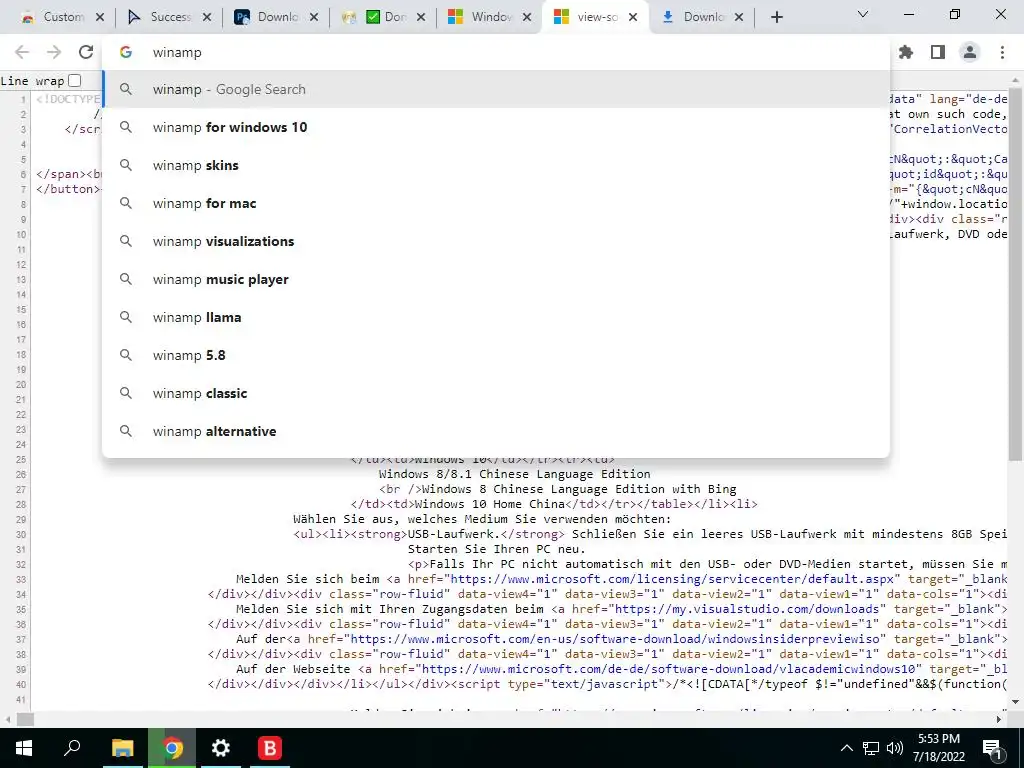Toggle the browser side panel
This screenshot has height=768, width=1024.
pos(938,52)
